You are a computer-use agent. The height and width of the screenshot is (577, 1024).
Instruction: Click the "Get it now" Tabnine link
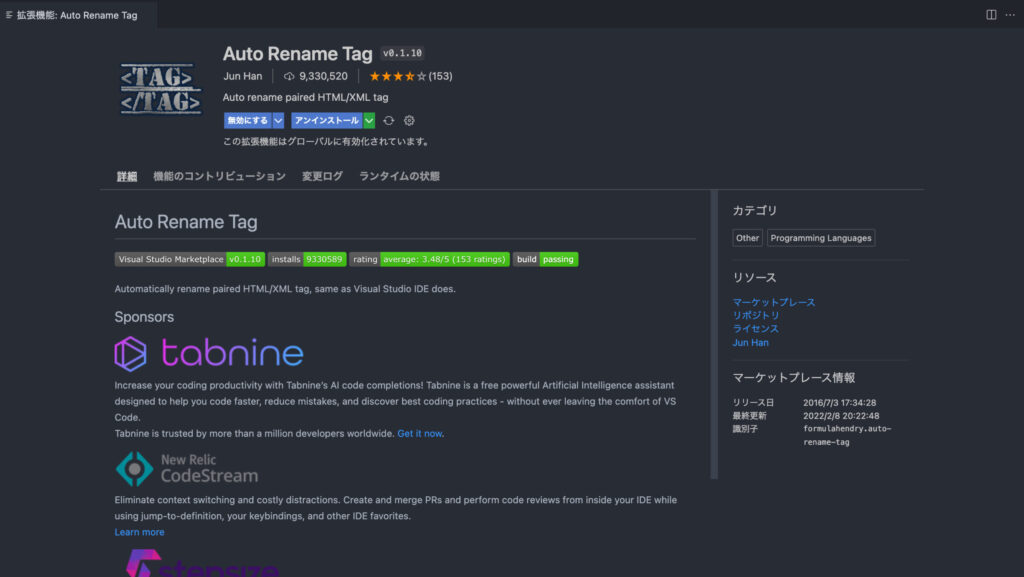point(419,434)
